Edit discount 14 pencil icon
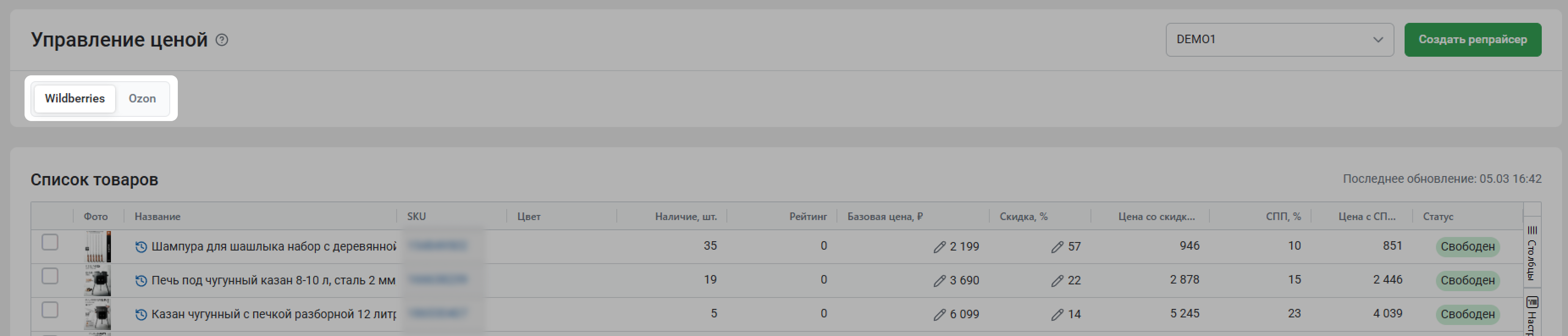1568x336 pixels. coord(1057,315)
